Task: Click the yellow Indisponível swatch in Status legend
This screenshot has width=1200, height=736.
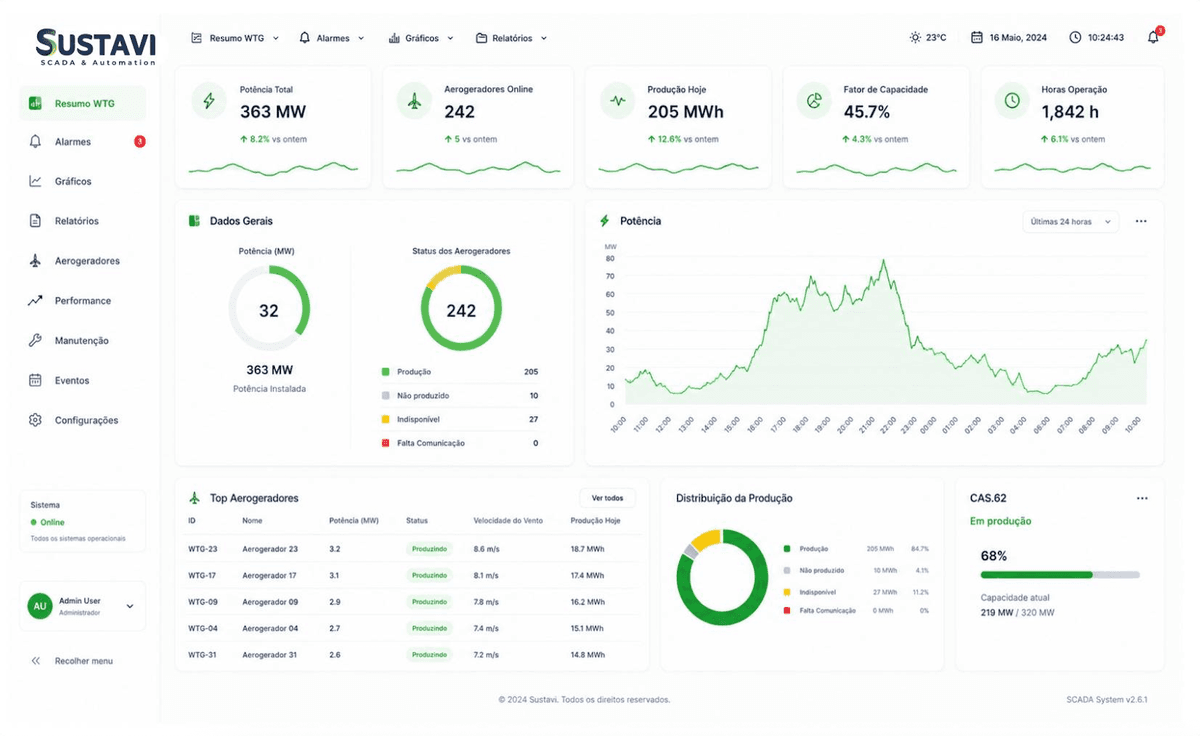Action: (x=385, y=419)
